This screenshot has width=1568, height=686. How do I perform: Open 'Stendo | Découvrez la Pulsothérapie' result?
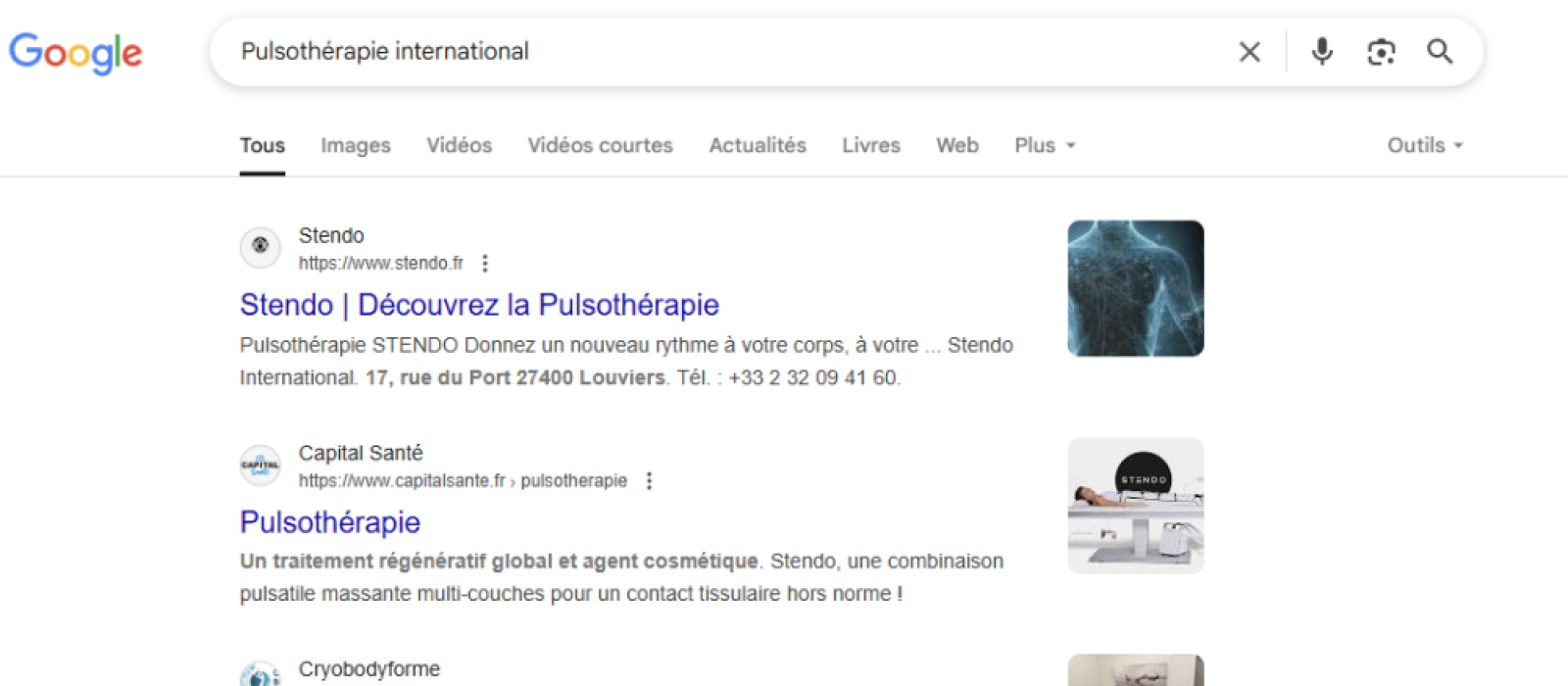point(479,305)
